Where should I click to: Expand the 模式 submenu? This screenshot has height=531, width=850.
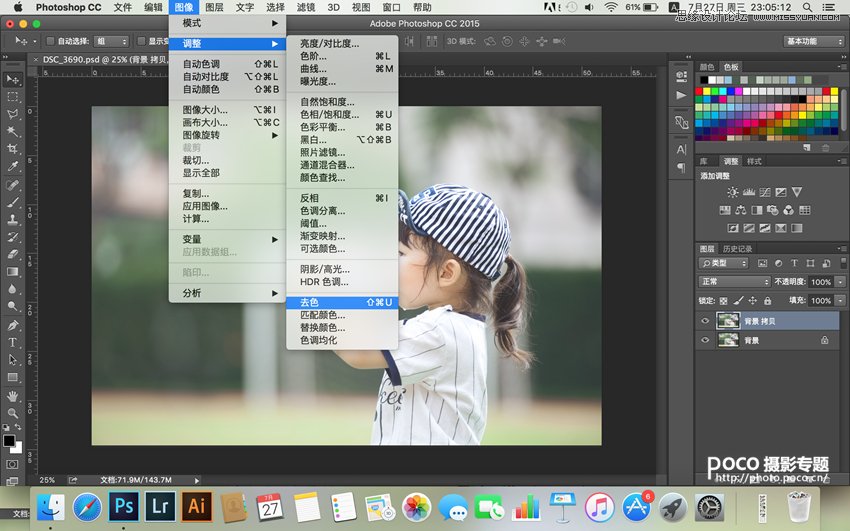[227, 23]
